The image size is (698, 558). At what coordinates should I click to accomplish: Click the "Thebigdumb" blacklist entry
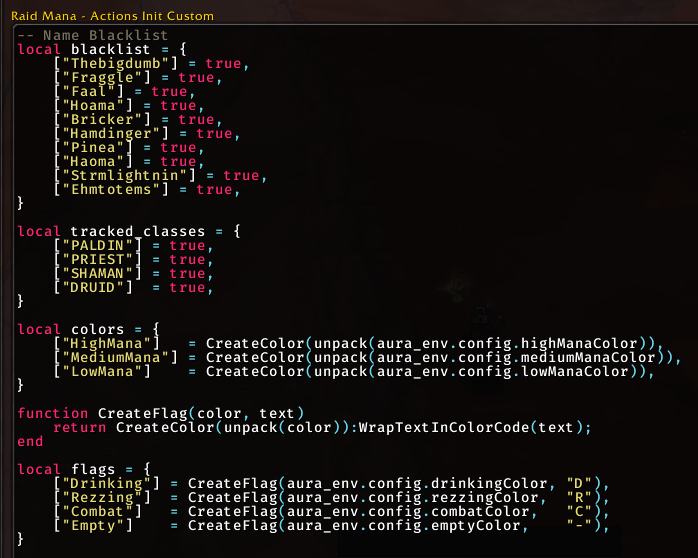[x=102, y=63]
